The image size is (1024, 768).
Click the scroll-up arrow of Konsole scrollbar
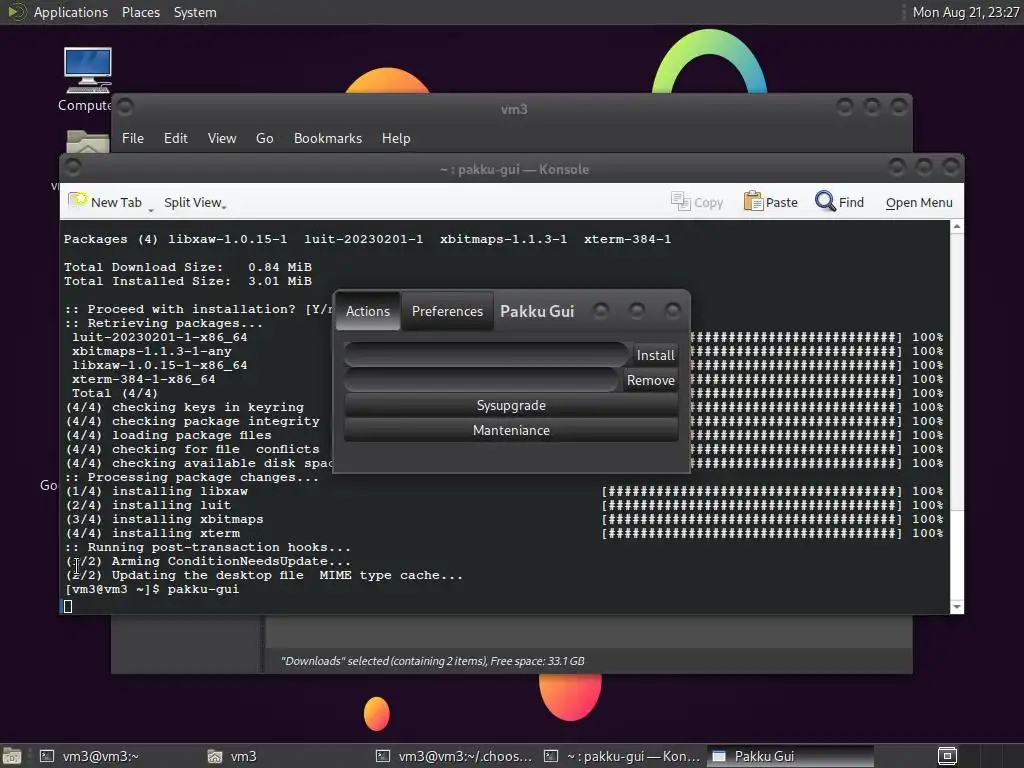[957, 227]
